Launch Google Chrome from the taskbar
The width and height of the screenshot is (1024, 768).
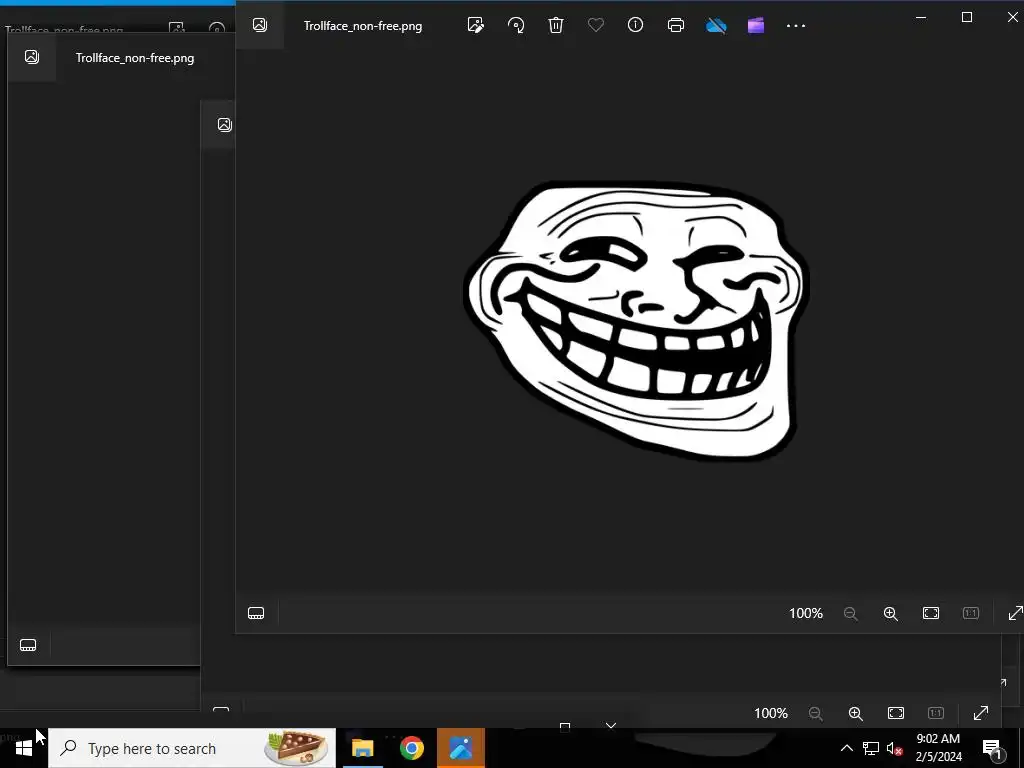pyautogui.click(x=411, y=748)
